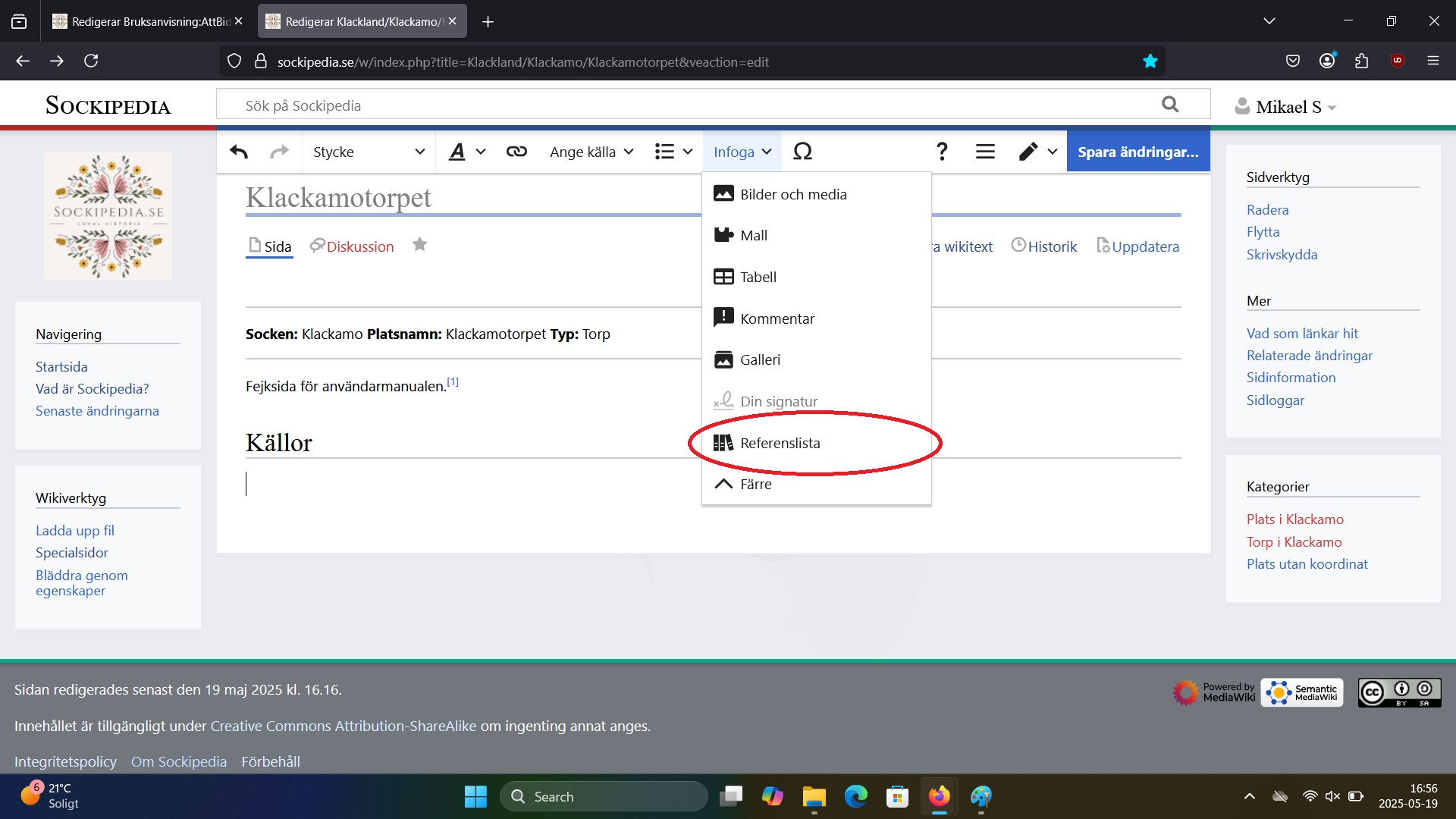Expand the Stycke paragraph format dropdown
This screenshot has height=819, width=1456.
click(x=369, y=152)
